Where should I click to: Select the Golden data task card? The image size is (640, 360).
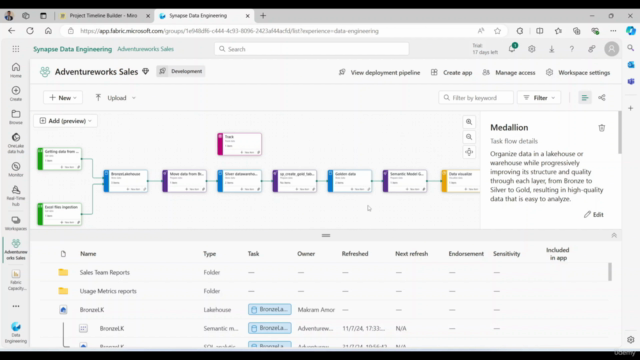click(350, 181)
